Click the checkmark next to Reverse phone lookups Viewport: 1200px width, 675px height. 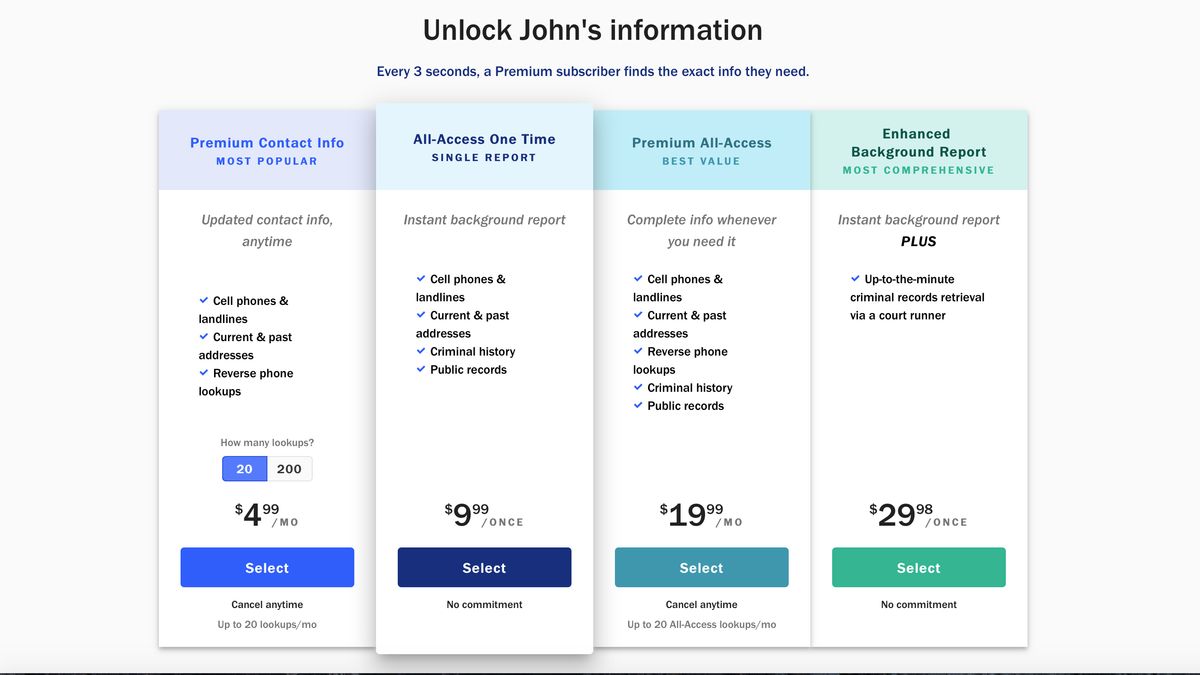[203, 373]
